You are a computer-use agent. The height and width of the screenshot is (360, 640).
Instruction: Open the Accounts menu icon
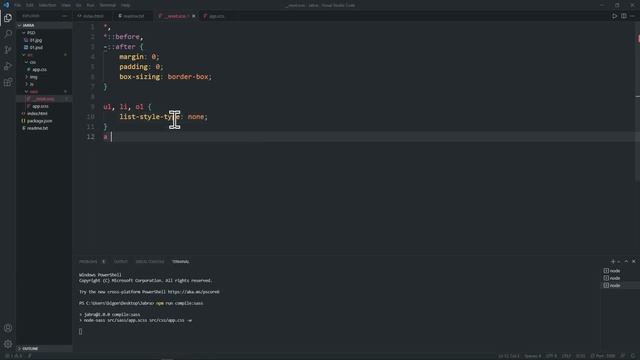pos(8,328)
